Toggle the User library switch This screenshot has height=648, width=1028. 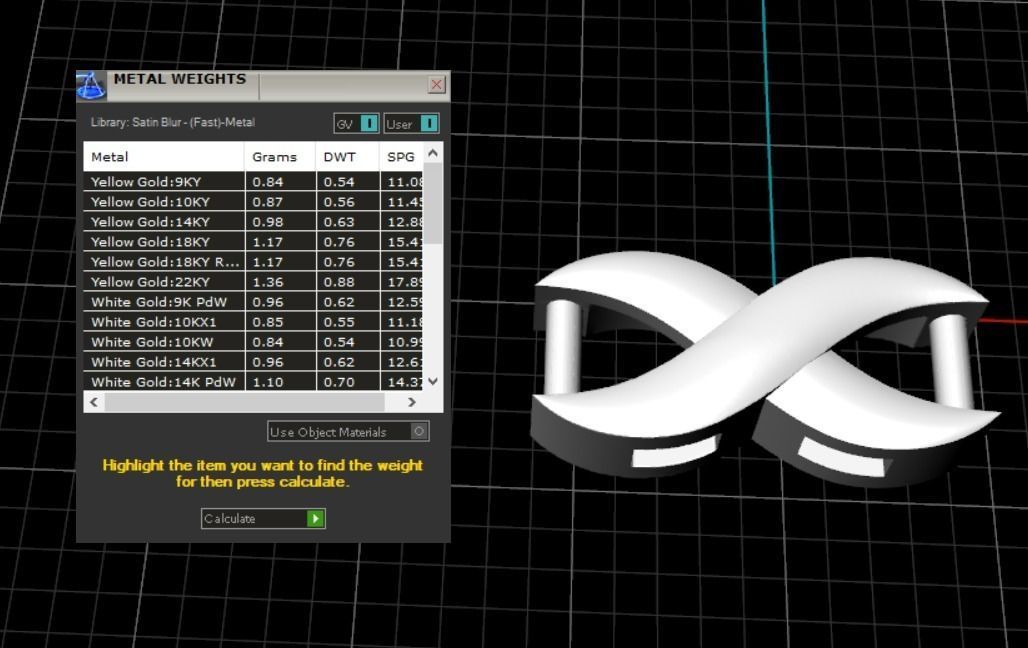tap(429, 123)
